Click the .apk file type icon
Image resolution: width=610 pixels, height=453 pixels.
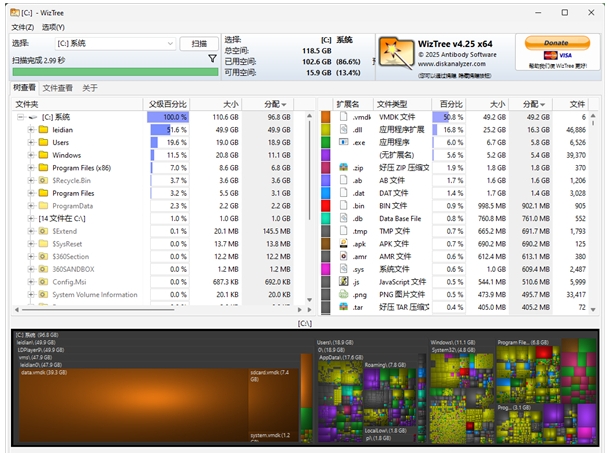point(344,243)
